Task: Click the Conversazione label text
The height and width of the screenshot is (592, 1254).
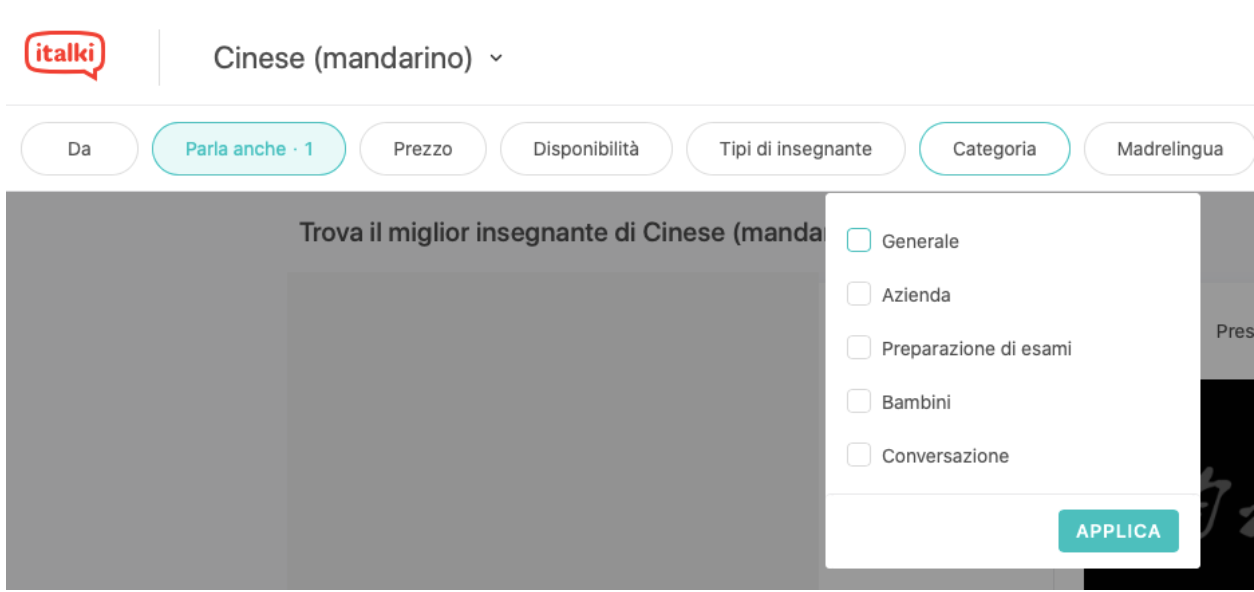Action: coord(945,456)
